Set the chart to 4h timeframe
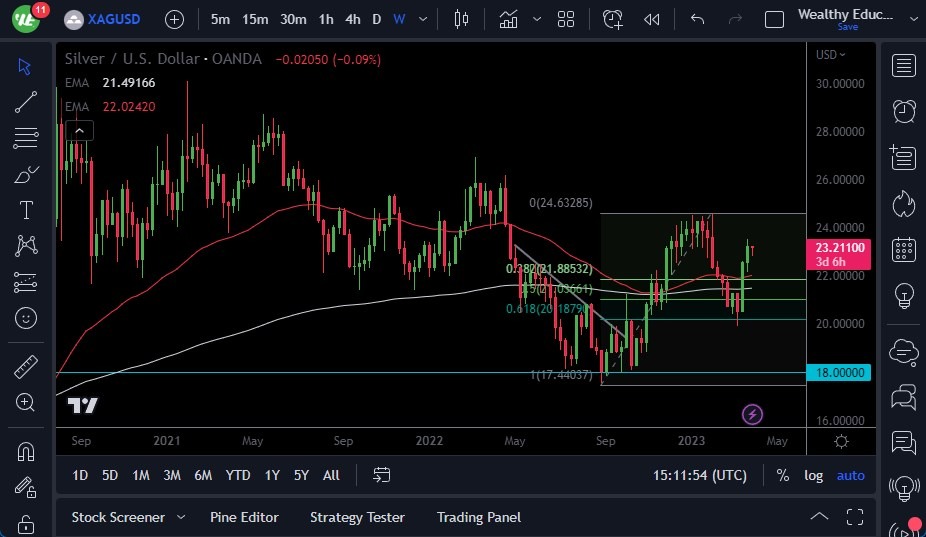This screenshot has height=537, width=926. pos(353,19)
